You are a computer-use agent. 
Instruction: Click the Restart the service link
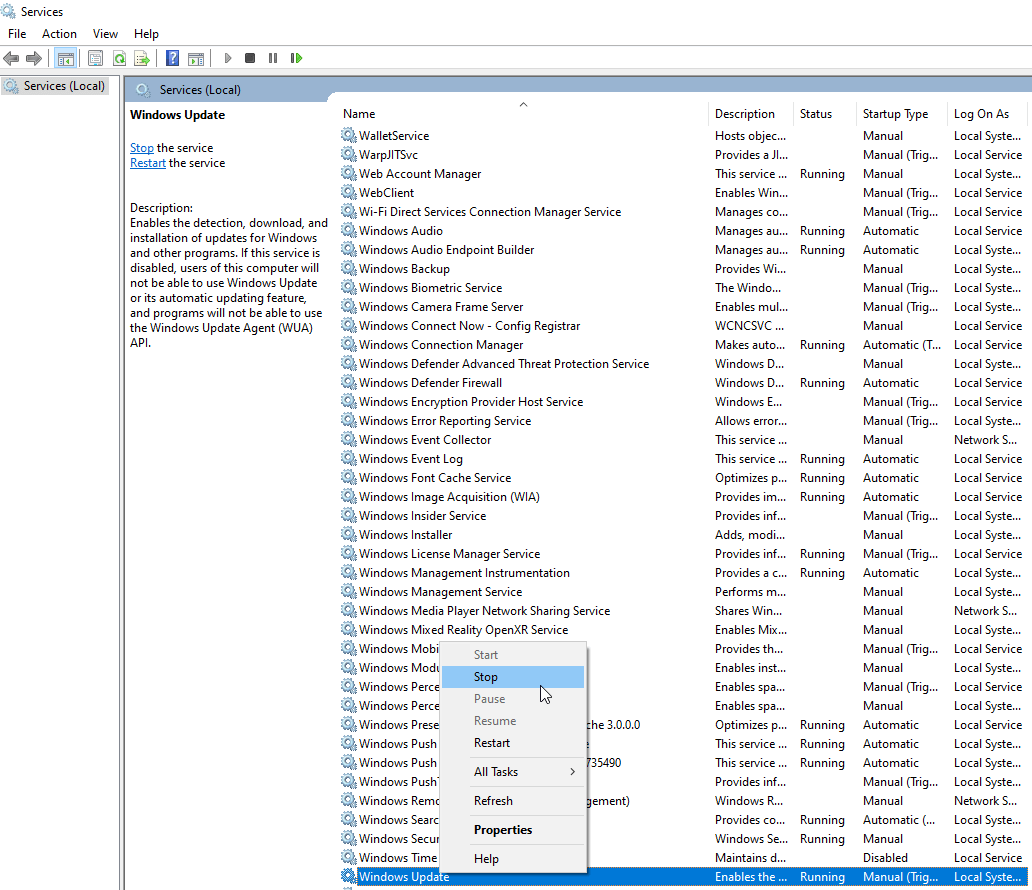coord(147,162)
